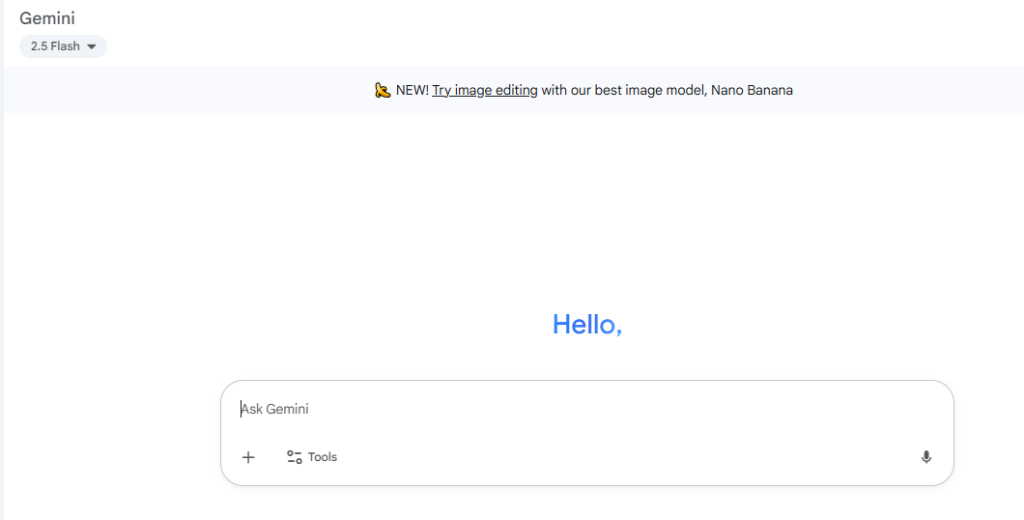Click the plus icon to add files

click(x=248, y=457)
